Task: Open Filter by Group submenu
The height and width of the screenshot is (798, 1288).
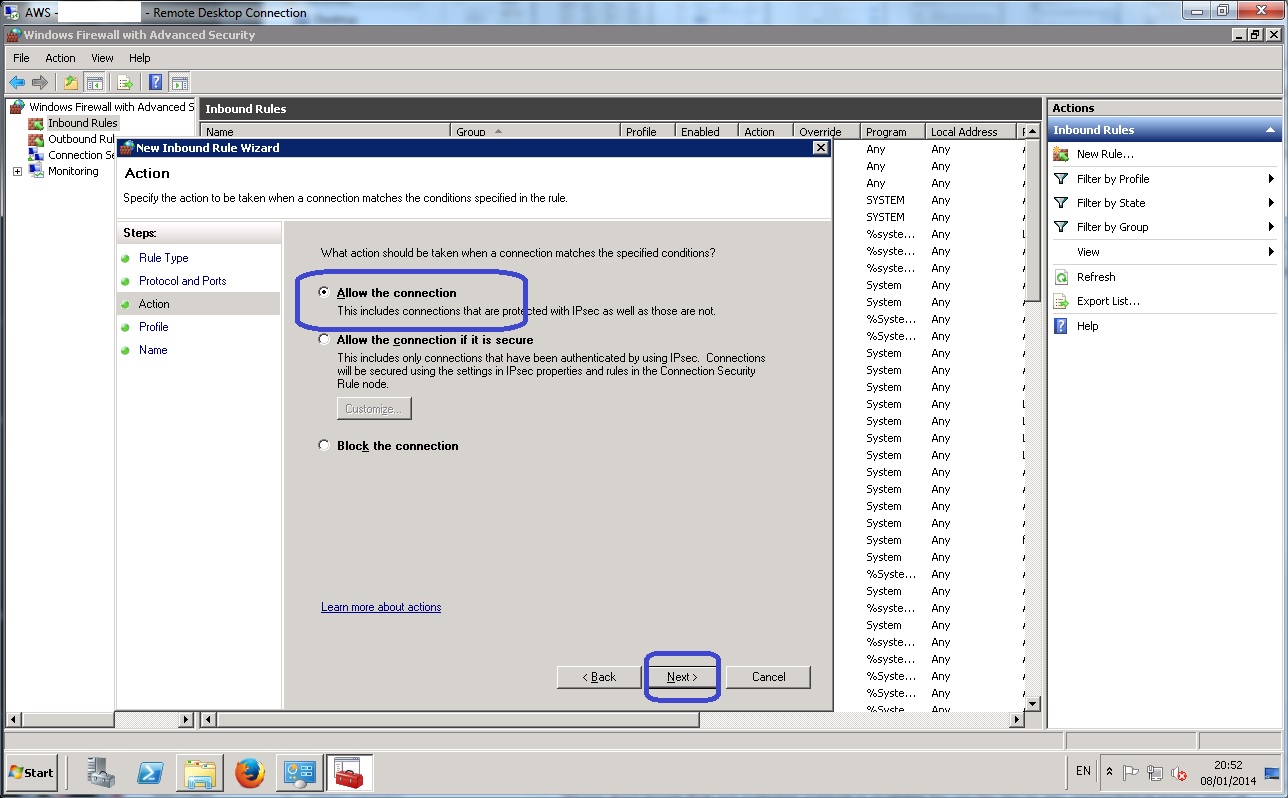Action: coord(1165,227)
